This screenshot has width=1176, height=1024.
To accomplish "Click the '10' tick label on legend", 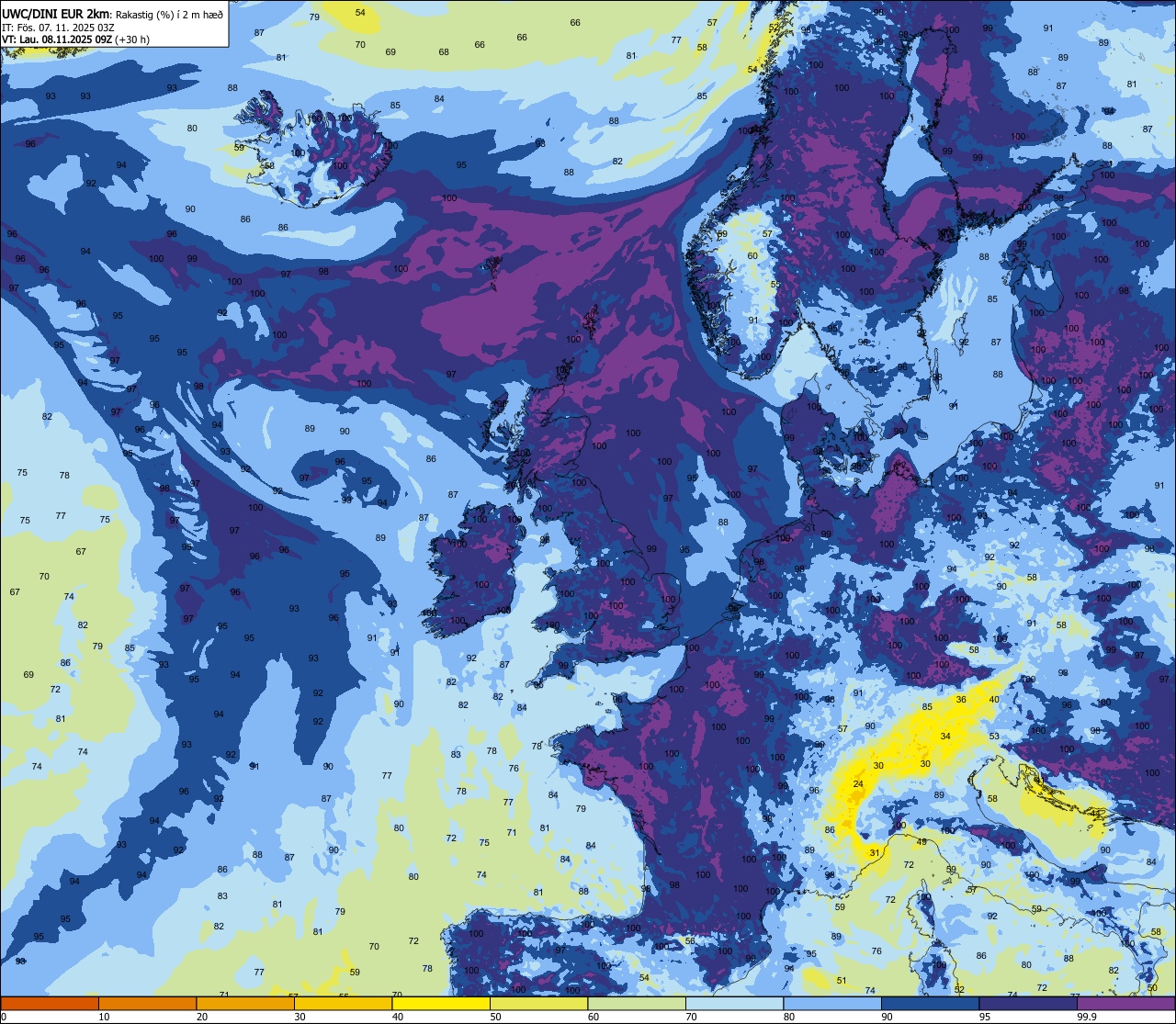I will pyautogui.click(x=104, y=1017).
